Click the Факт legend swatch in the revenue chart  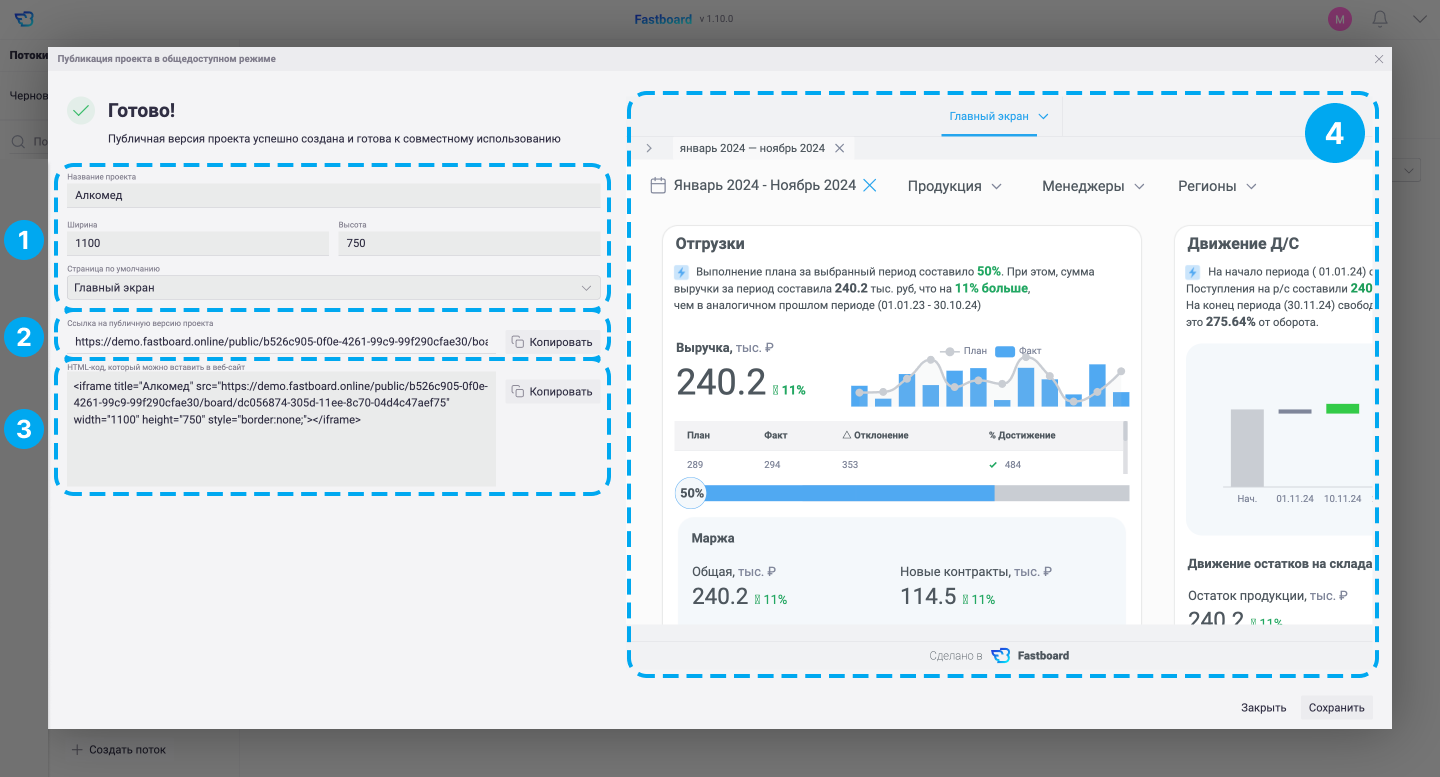tap(1004, 351)
